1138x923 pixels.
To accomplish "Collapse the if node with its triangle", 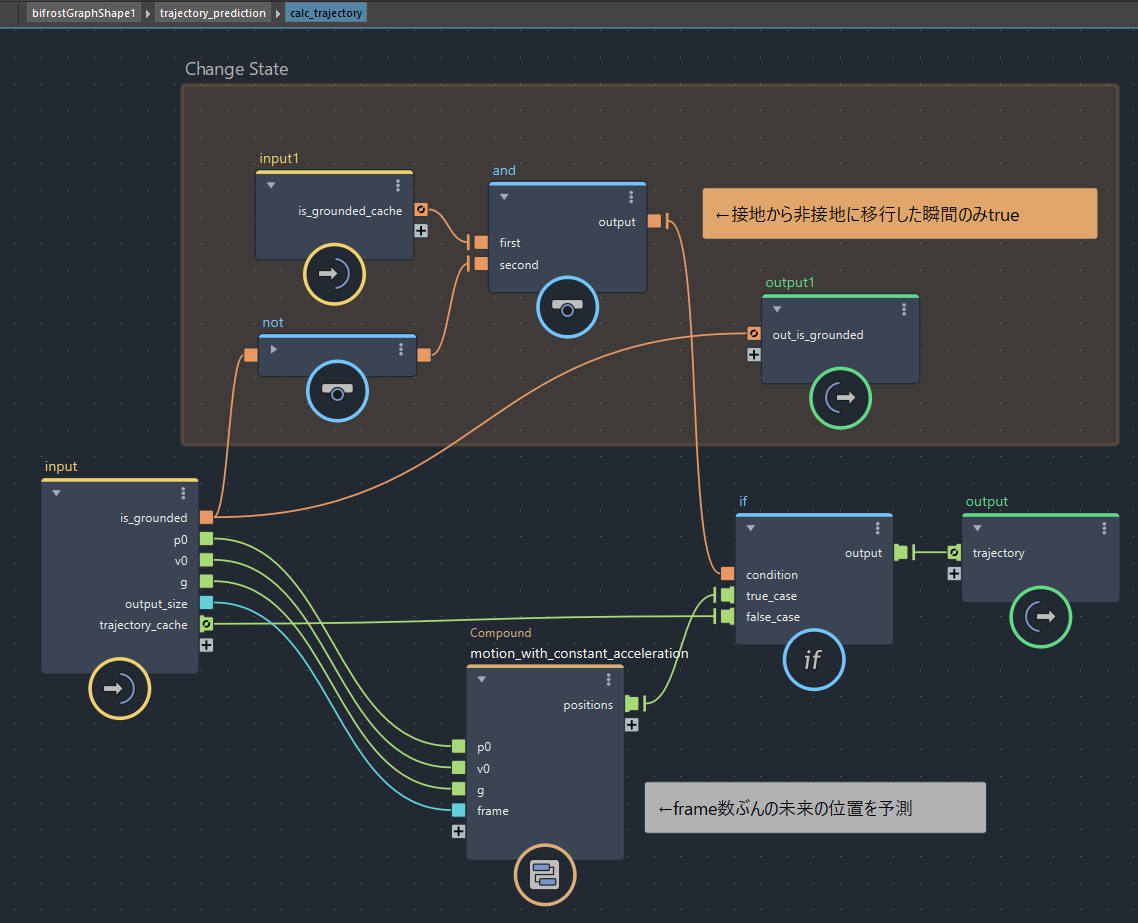I will coord(750,528).
